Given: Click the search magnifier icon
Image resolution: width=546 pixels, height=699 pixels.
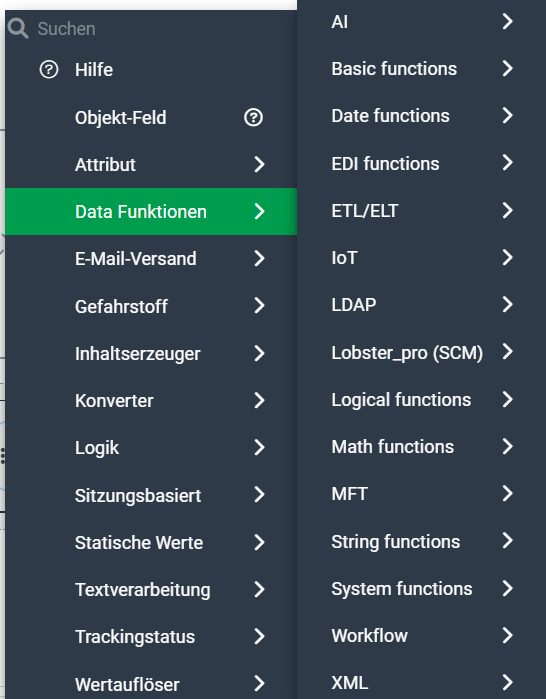Looking at the screenshot, I should tap(18, 29).
